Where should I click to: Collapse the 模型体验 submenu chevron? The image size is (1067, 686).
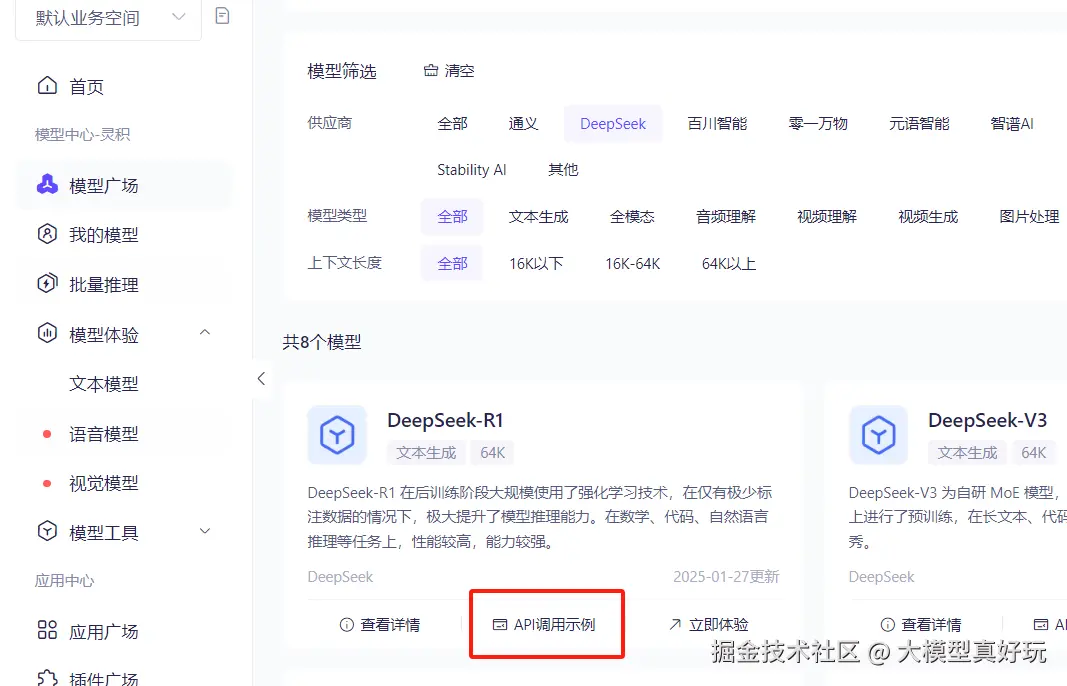pyautogui.click(x=205, y=333)
